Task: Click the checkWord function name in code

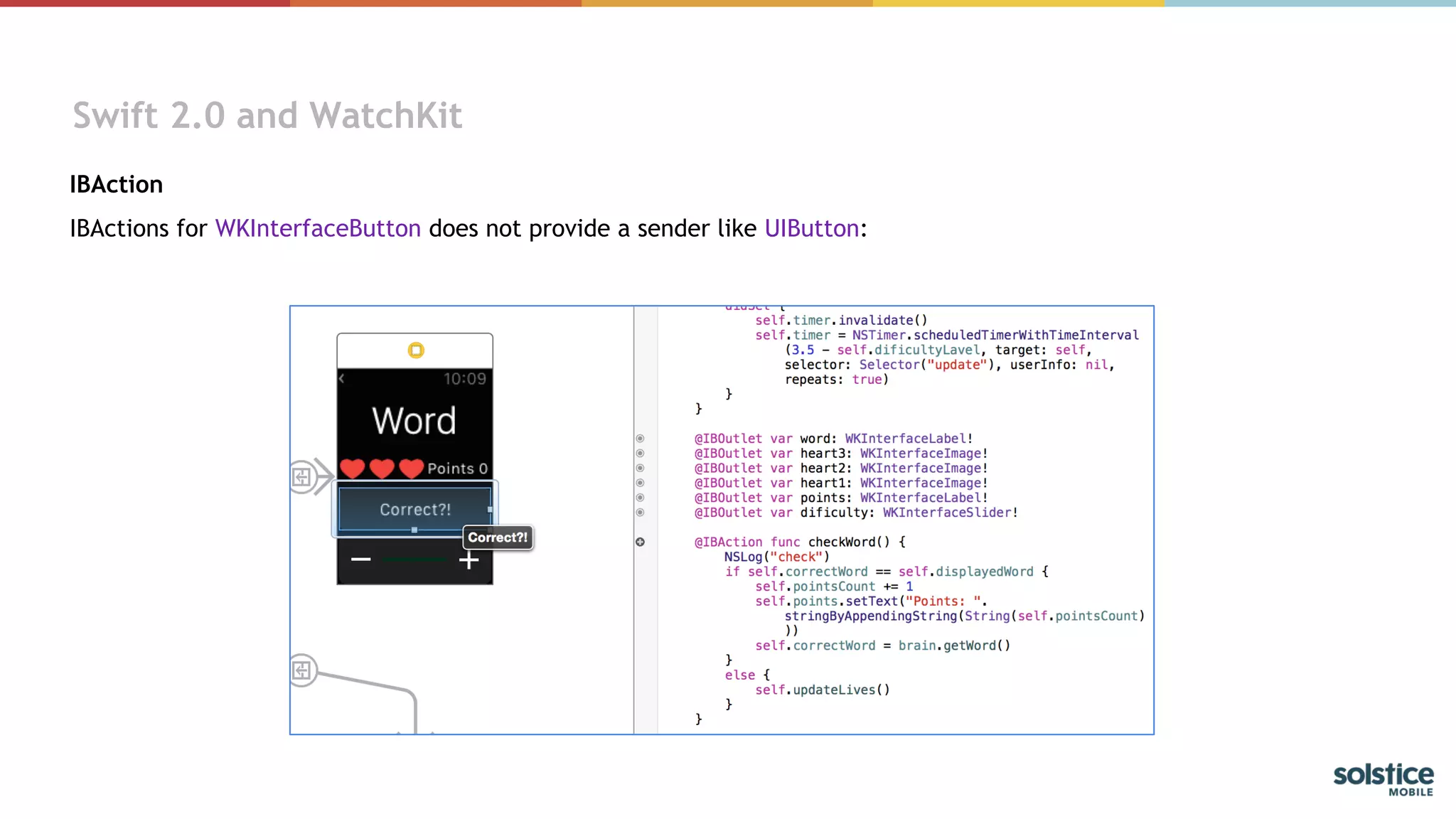Action: pyautogui.click(x=841, y=542)
